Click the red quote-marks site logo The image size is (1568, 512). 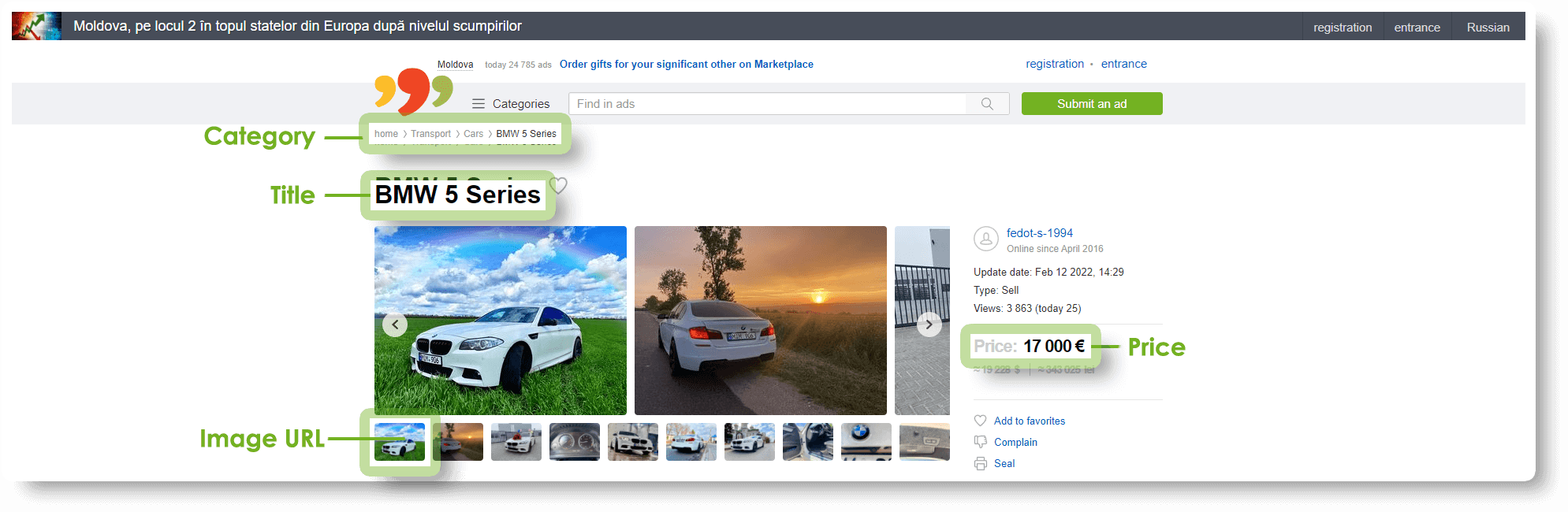pyautogui.click(x=413, y=91)
